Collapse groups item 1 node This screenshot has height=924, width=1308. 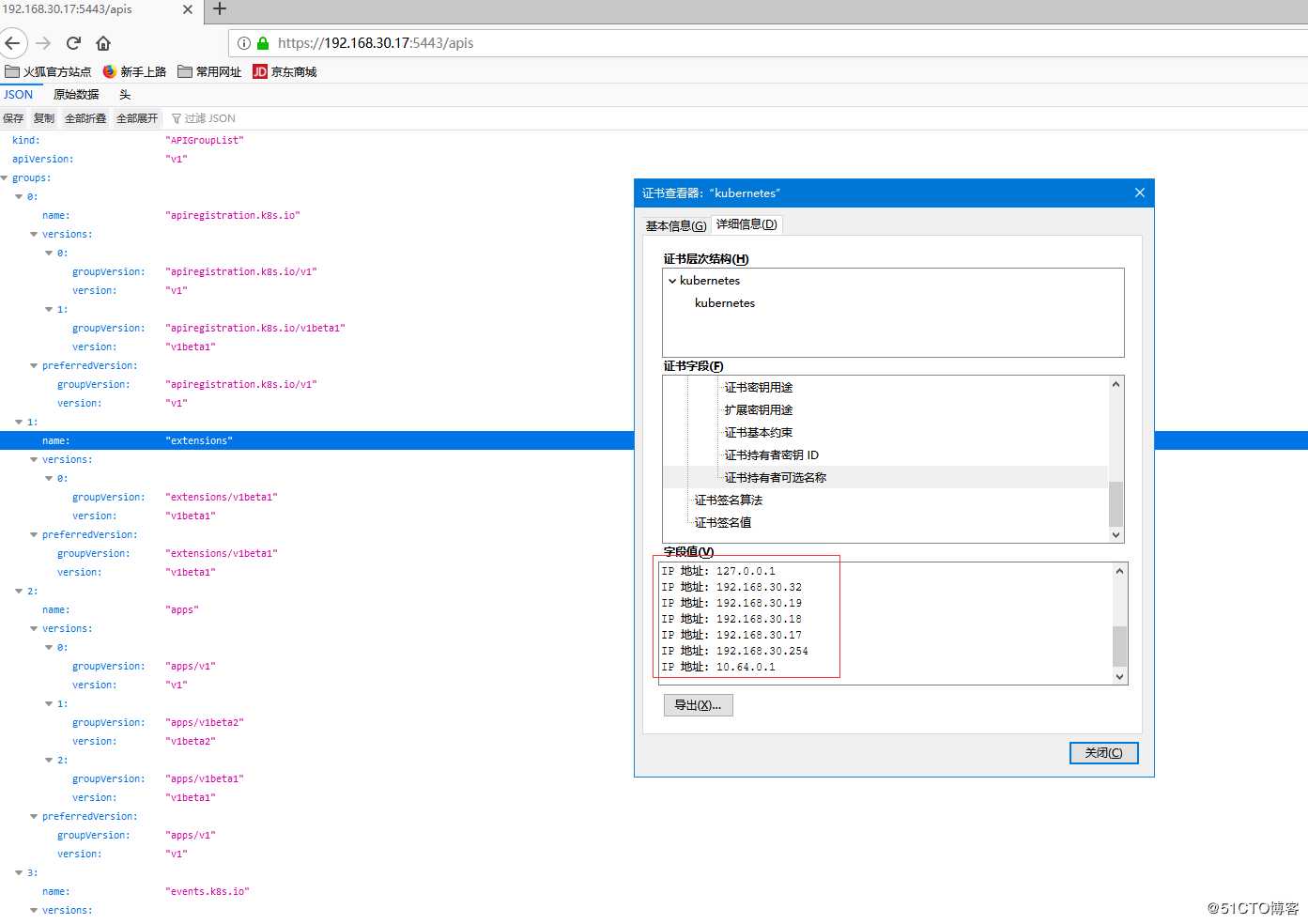pyautogui.click(x=19, y=422)
